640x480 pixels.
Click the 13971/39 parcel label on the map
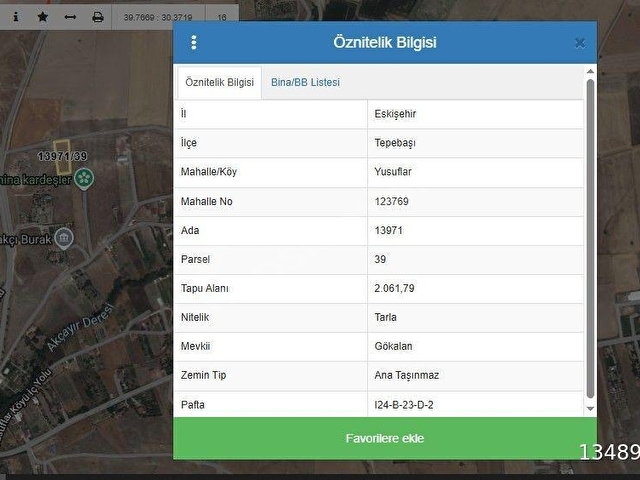[x=62, y=156]
